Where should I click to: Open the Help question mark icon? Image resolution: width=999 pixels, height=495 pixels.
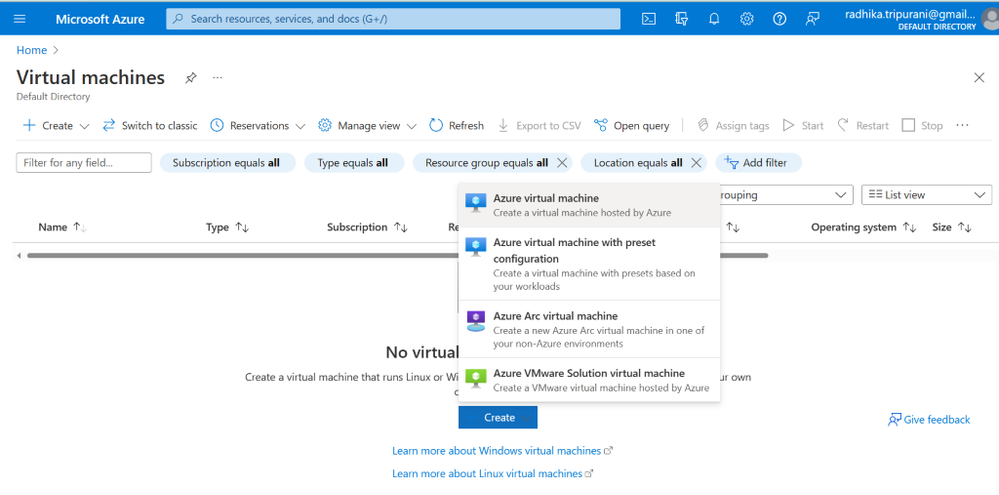point(779,18)
